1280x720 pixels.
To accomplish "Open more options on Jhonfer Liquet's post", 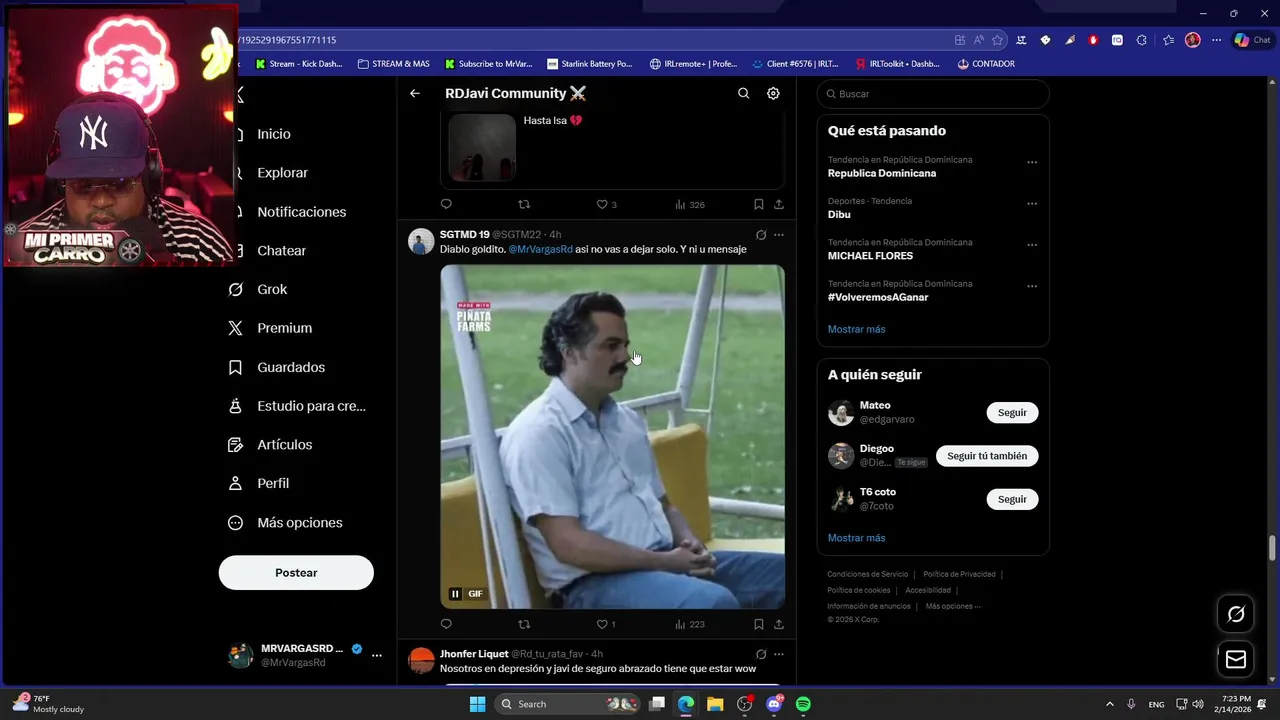I will point(779,654).
